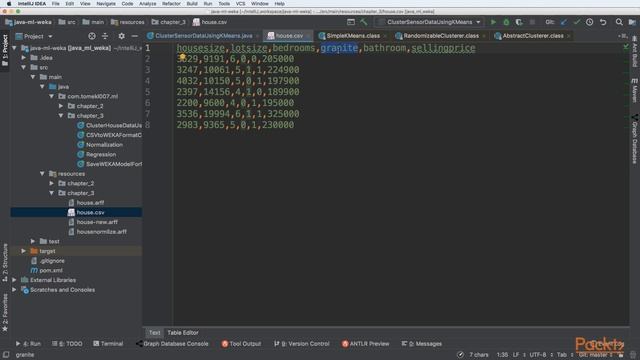
Task: Open the Navigate menu
Action: [106, 4]
